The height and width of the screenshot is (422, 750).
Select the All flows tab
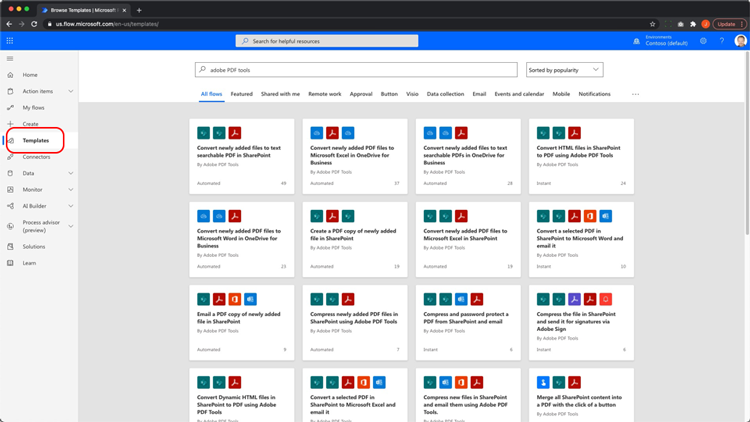point(211,94)
